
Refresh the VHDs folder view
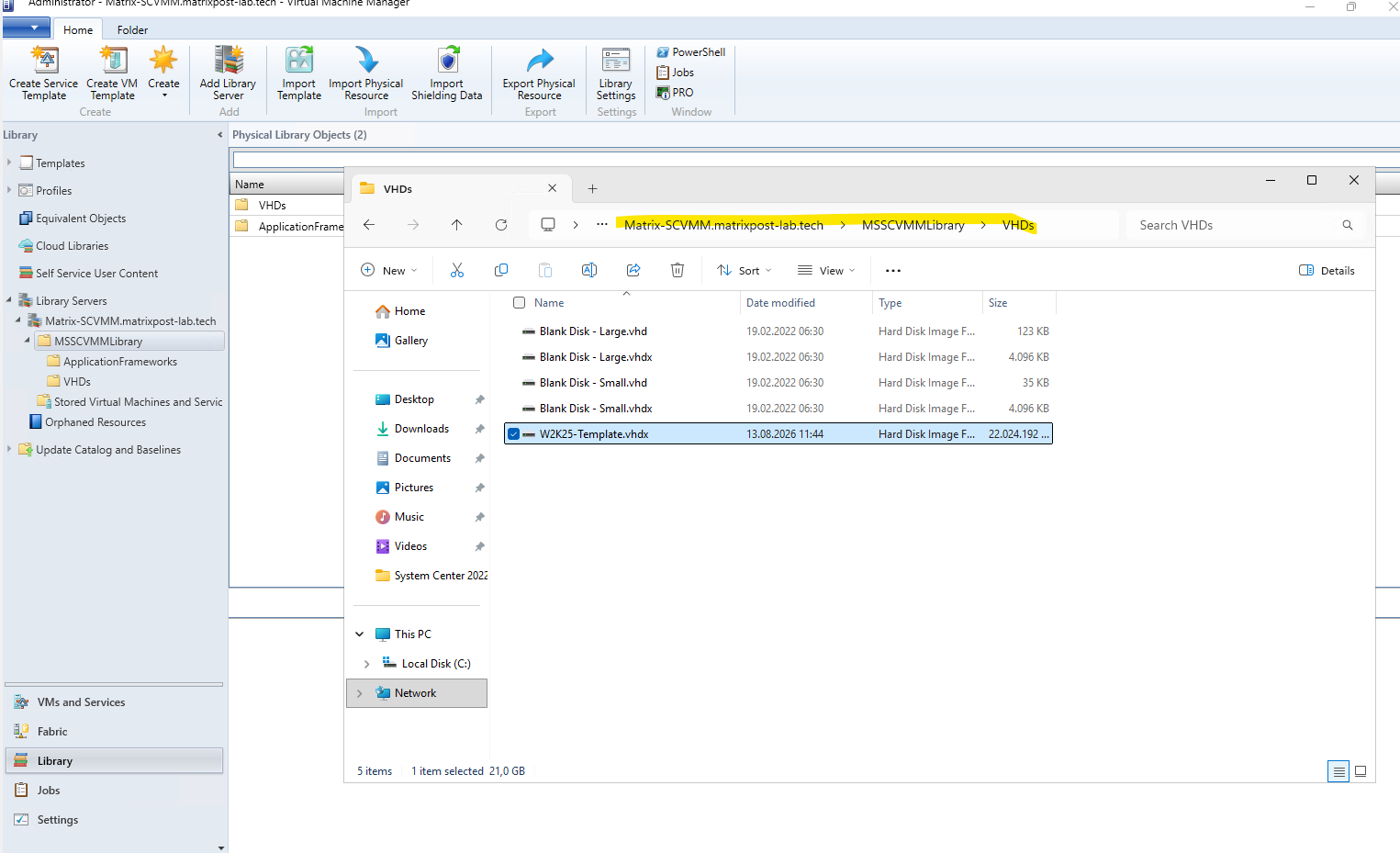coord(501,225)
